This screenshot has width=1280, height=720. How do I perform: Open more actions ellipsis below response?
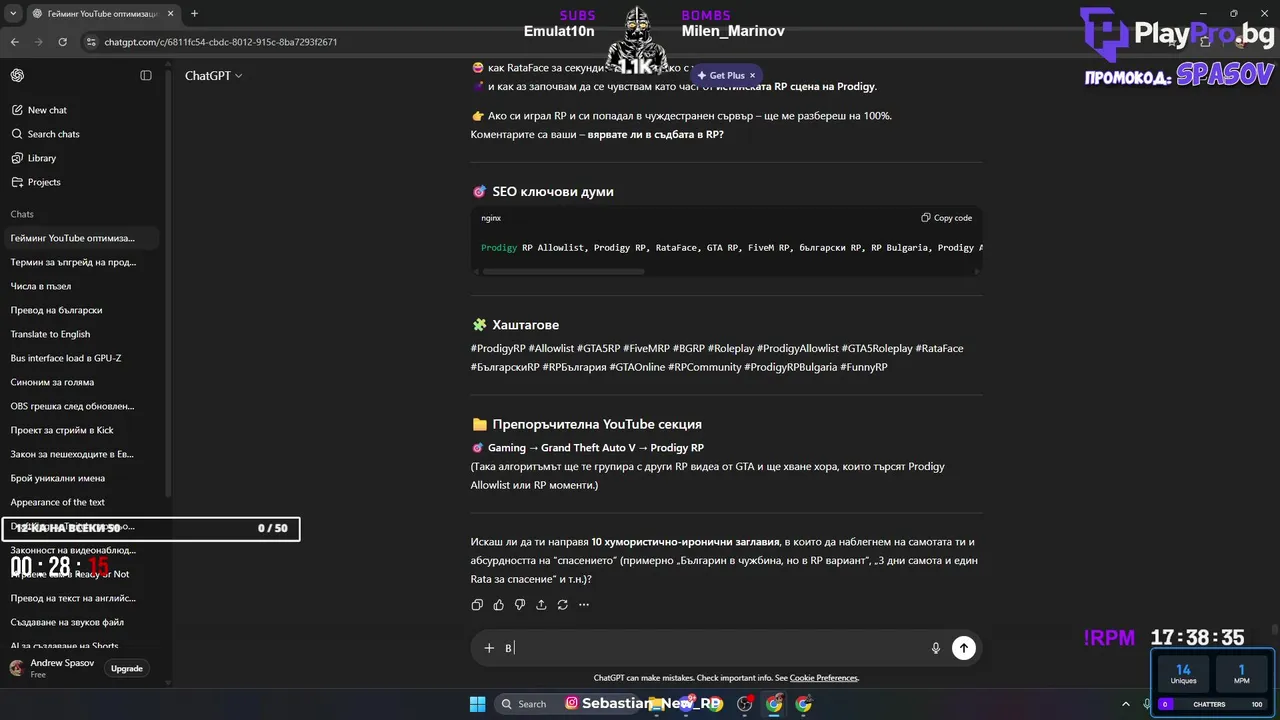coord(584,604)
